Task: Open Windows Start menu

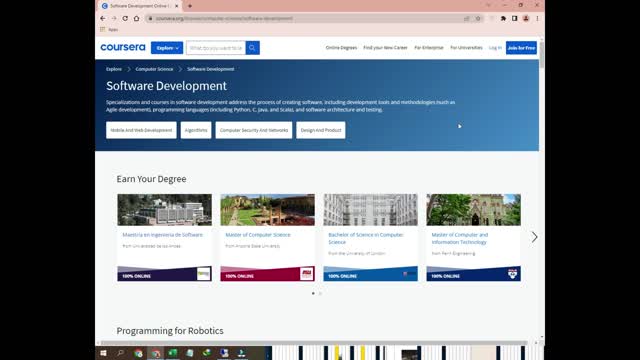Action: (x=103, y=353)
